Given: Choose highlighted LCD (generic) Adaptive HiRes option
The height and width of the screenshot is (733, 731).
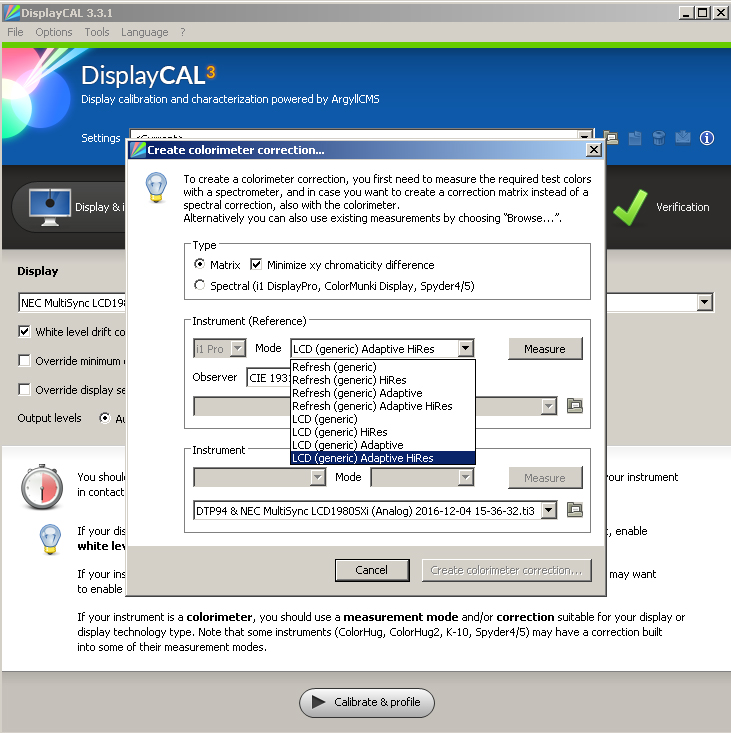Looking at the screenshot, I should tap(383, 458).
